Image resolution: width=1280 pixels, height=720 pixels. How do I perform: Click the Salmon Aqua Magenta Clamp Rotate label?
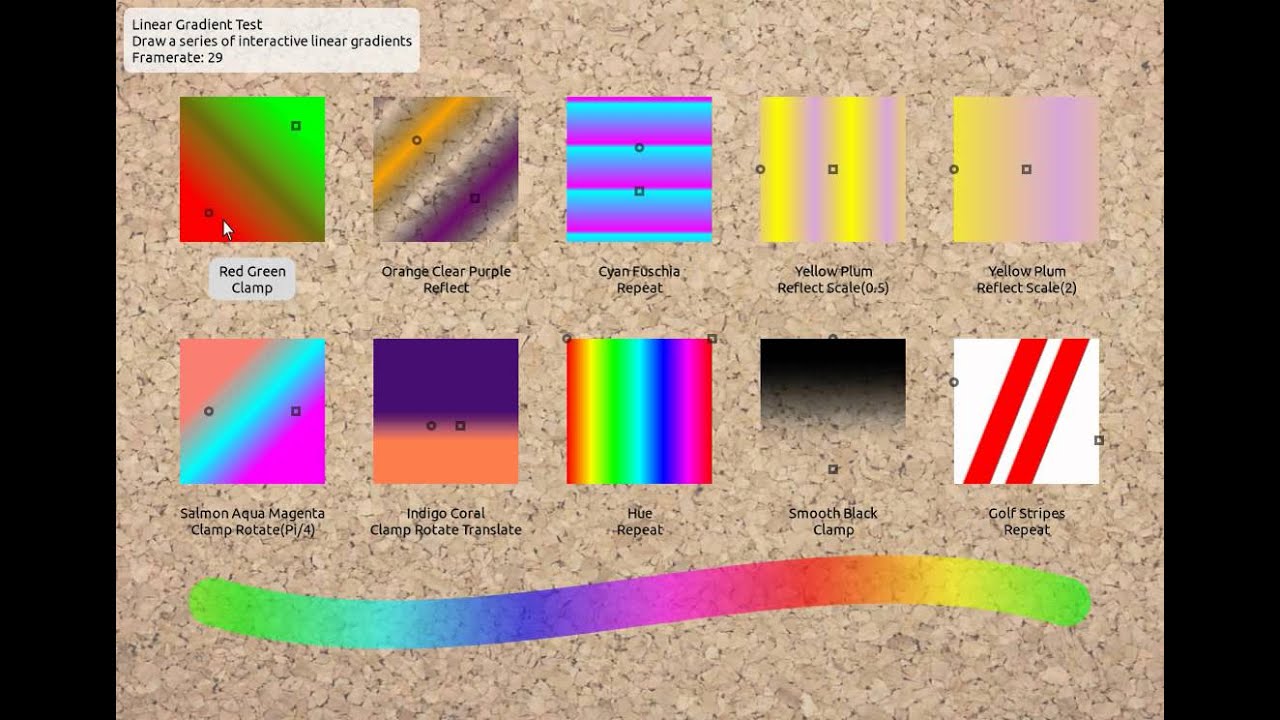coord(252,521)
